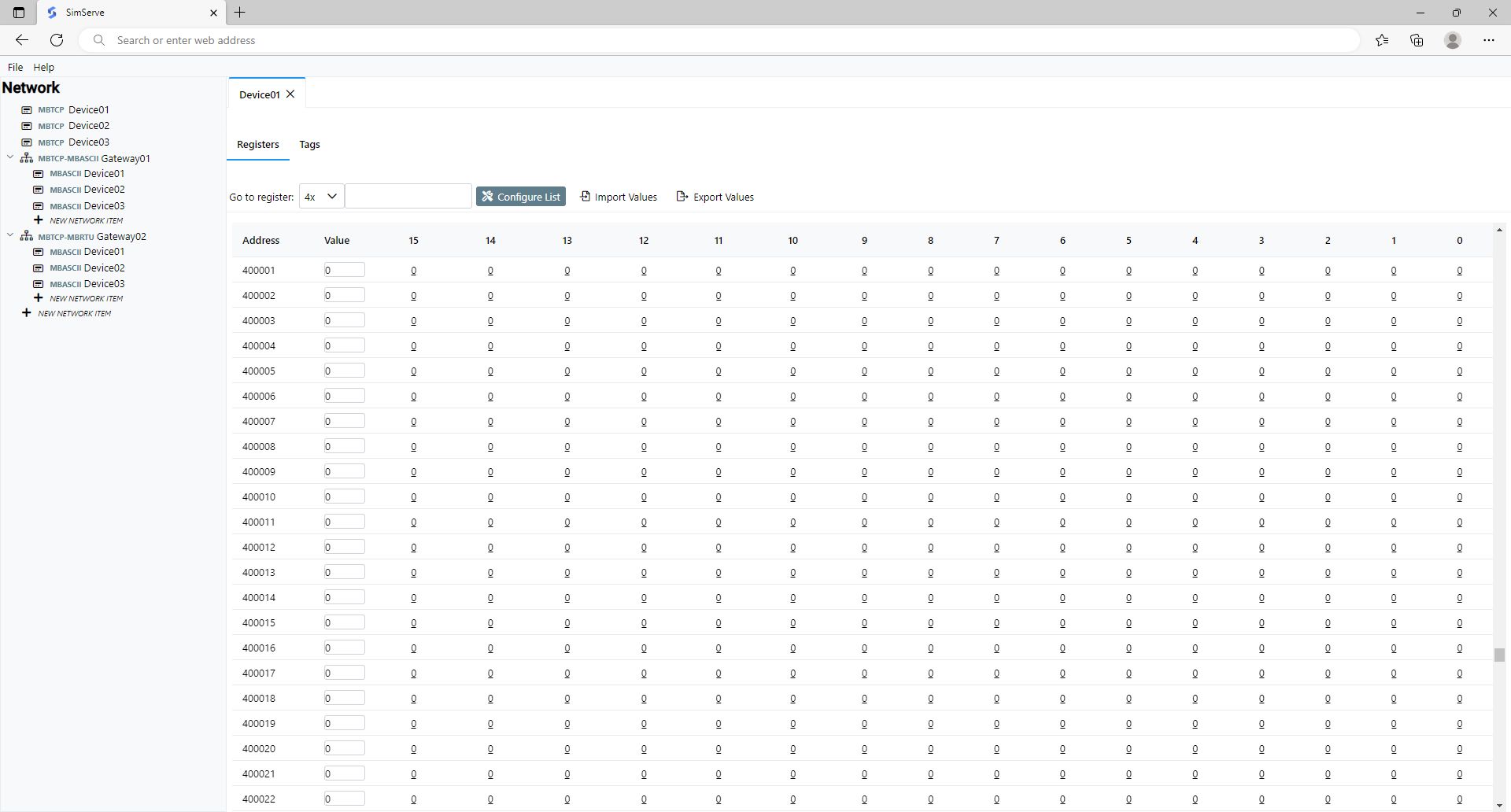Click the browser refresh icon
1511x812 pixels.
pos(56,40)
